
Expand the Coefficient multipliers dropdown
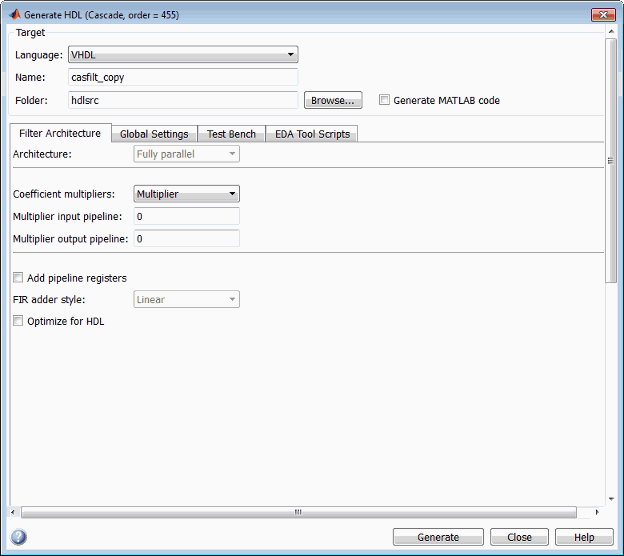pyautogui.click(x=186, y=194)
